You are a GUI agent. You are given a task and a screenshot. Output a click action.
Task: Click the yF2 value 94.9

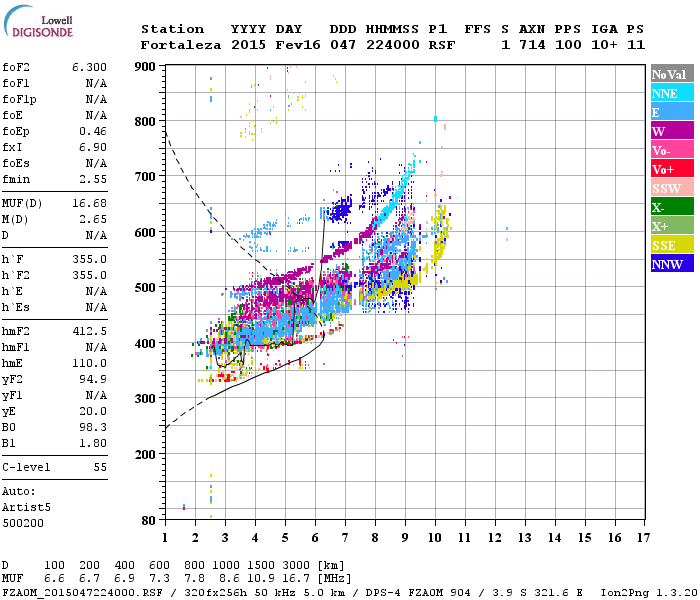tap(93, 380)
